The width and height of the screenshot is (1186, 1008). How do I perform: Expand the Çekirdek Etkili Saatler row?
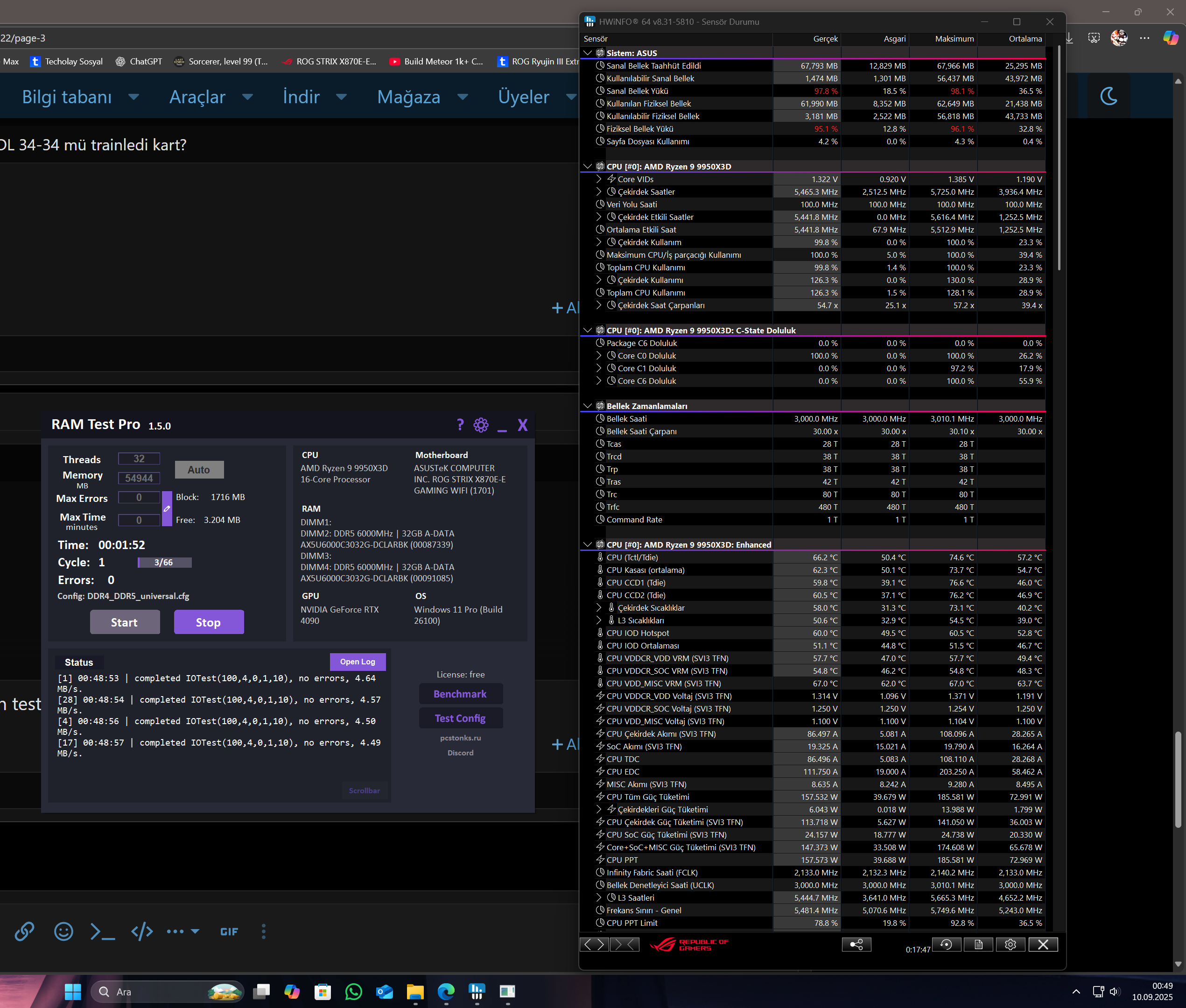tap(599, 217)
